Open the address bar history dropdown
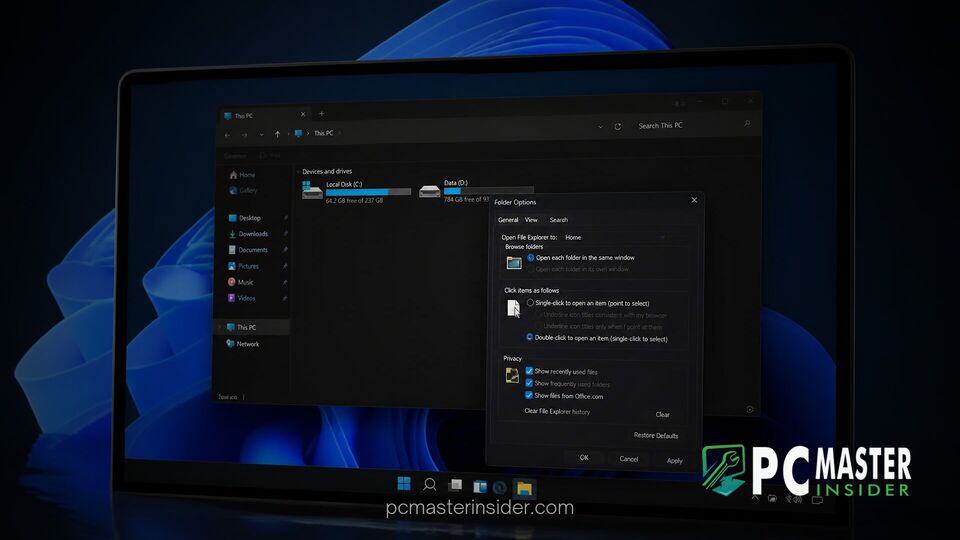The image size is (960, 540). (x=600, y=127)
